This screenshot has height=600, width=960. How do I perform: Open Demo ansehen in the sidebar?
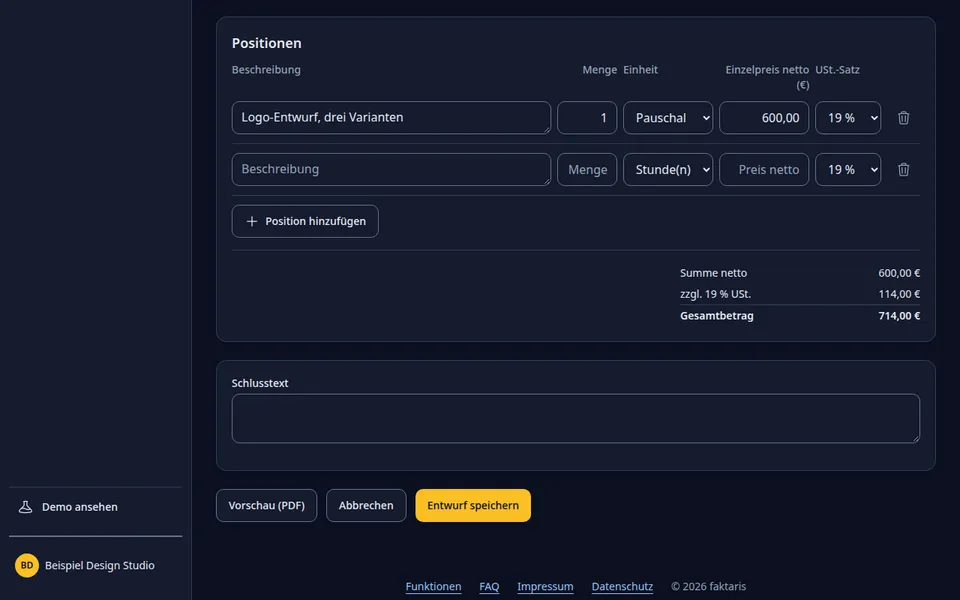(96, 507)
